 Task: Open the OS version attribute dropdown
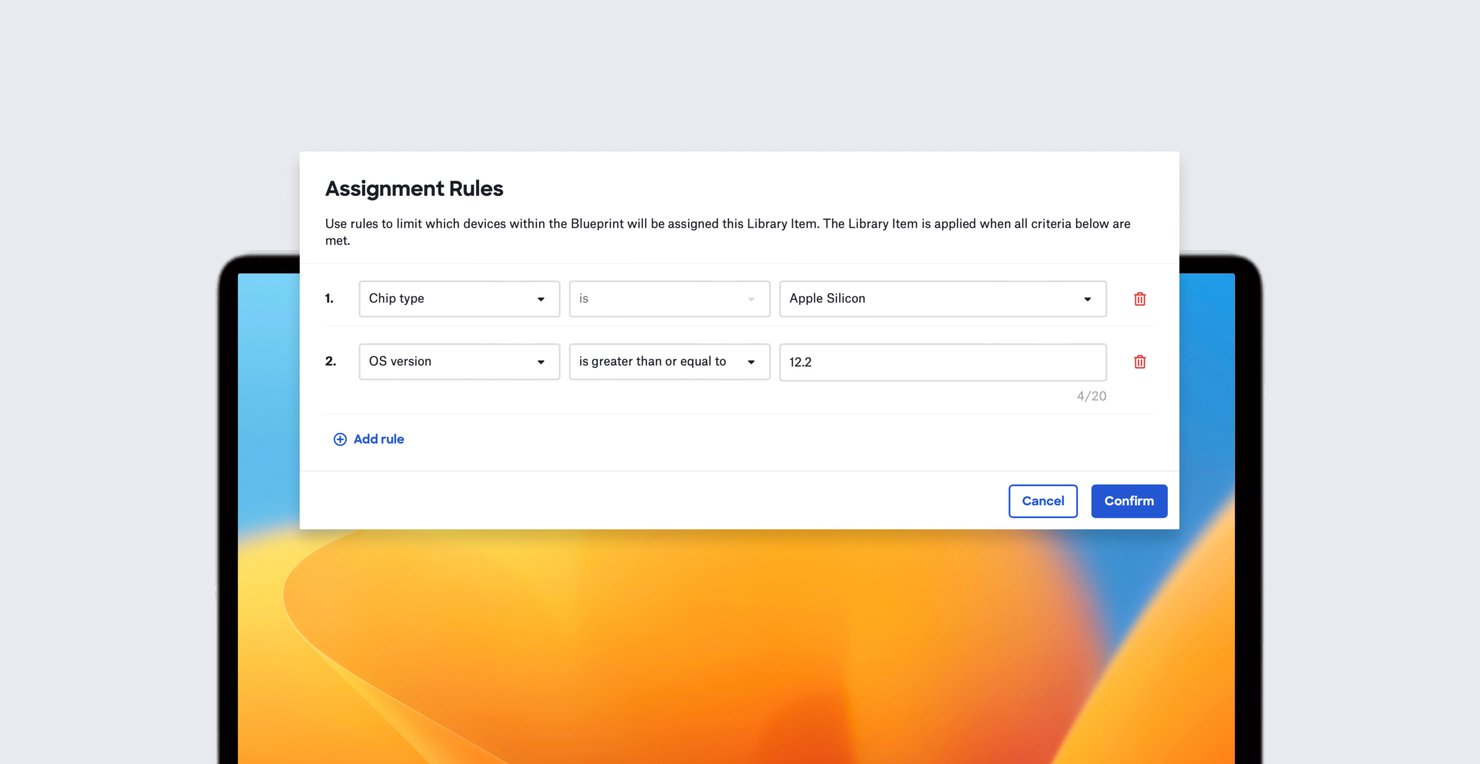[x=459, y=361]
